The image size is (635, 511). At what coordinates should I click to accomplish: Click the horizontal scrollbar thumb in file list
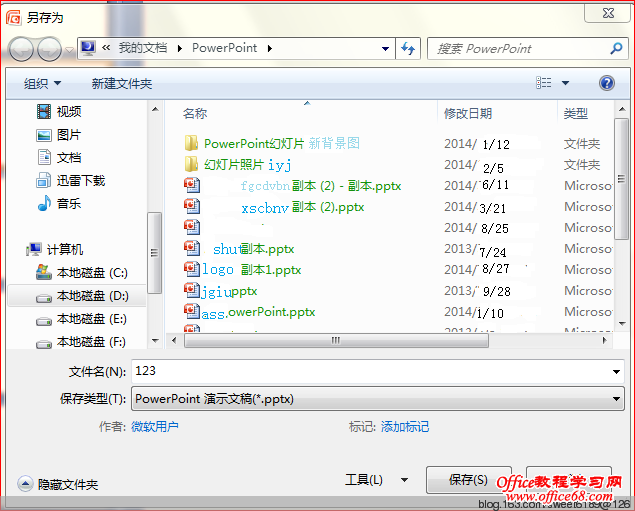click(x=336, y=341)
